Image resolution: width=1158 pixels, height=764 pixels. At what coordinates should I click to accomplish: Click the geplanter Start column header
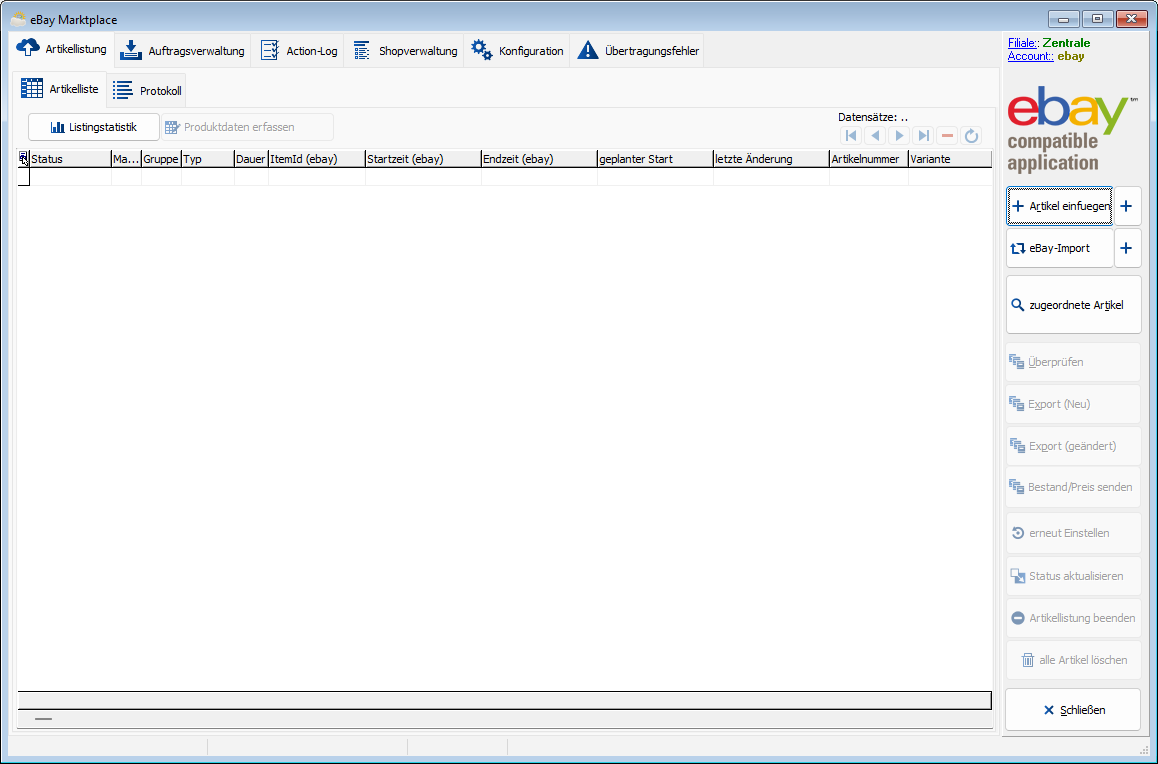coord(655,159)
